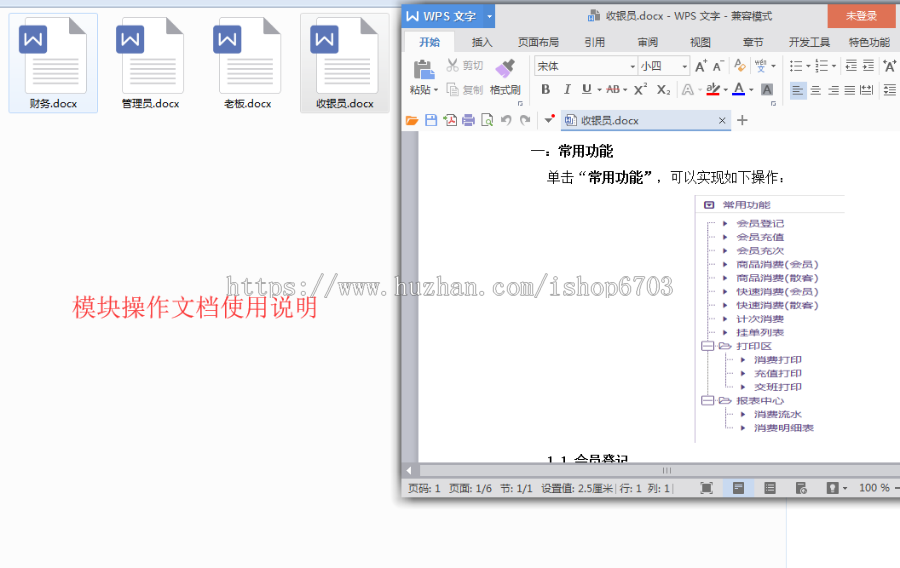
Task: Apply the red highlight color swatch
Action: click(x=713, y=90)
